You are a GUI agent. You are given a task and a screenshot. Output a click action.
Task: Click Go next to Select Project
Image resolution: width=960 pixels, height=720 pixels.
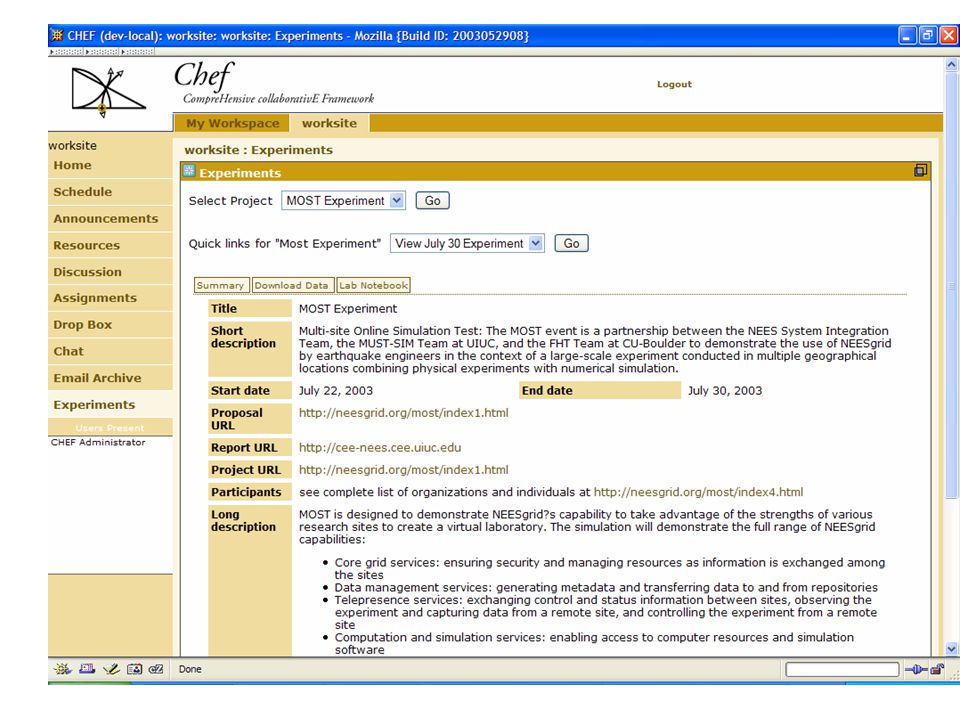tap(432, 201)
